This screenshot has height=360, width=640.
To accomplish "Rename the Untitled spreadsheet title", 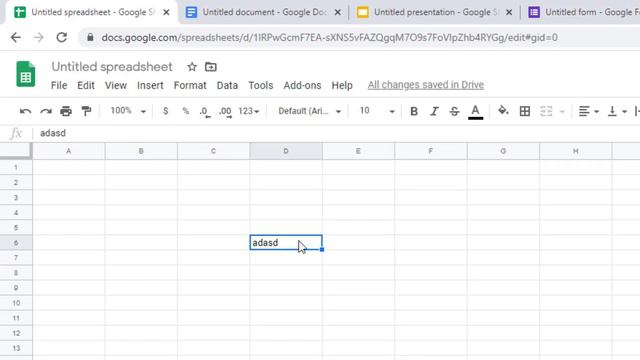I will click(x=112, y=67).
